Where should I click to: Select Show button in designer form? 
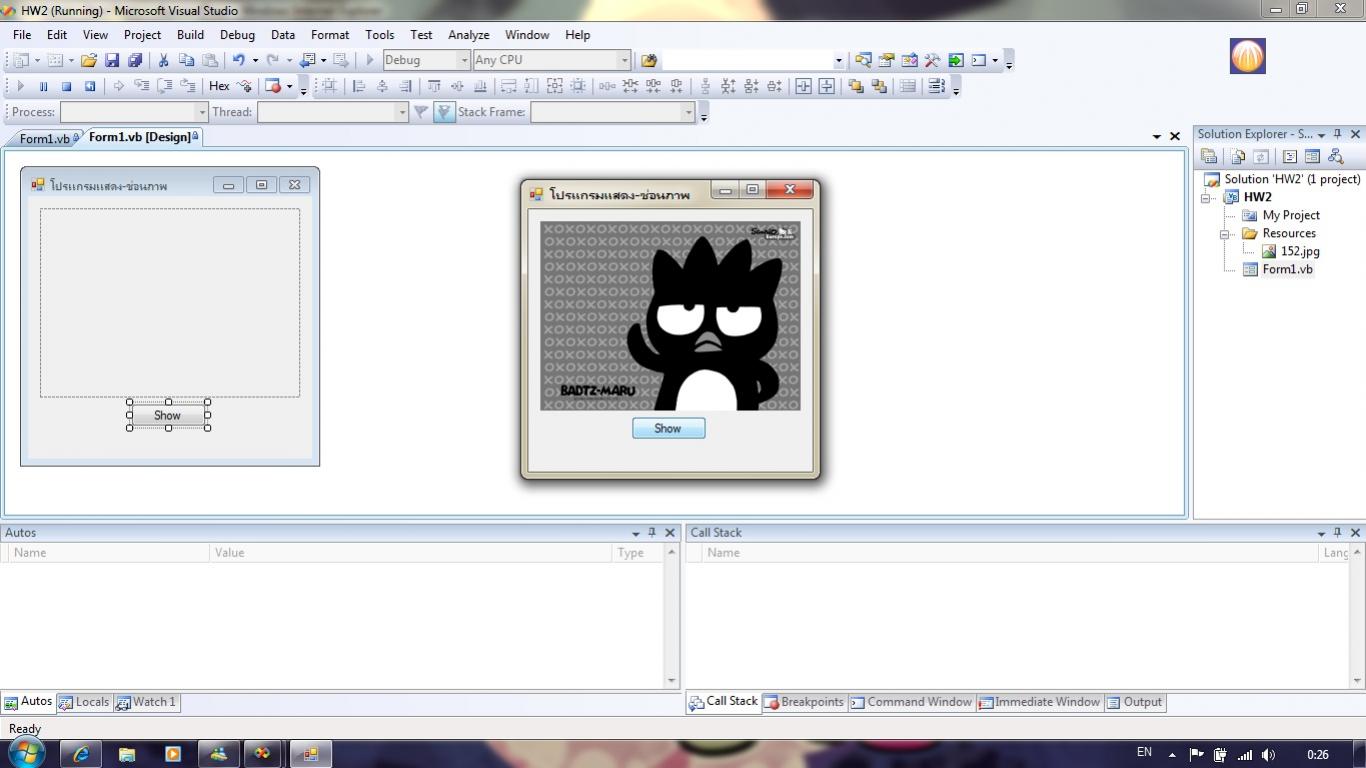[168, 415]
